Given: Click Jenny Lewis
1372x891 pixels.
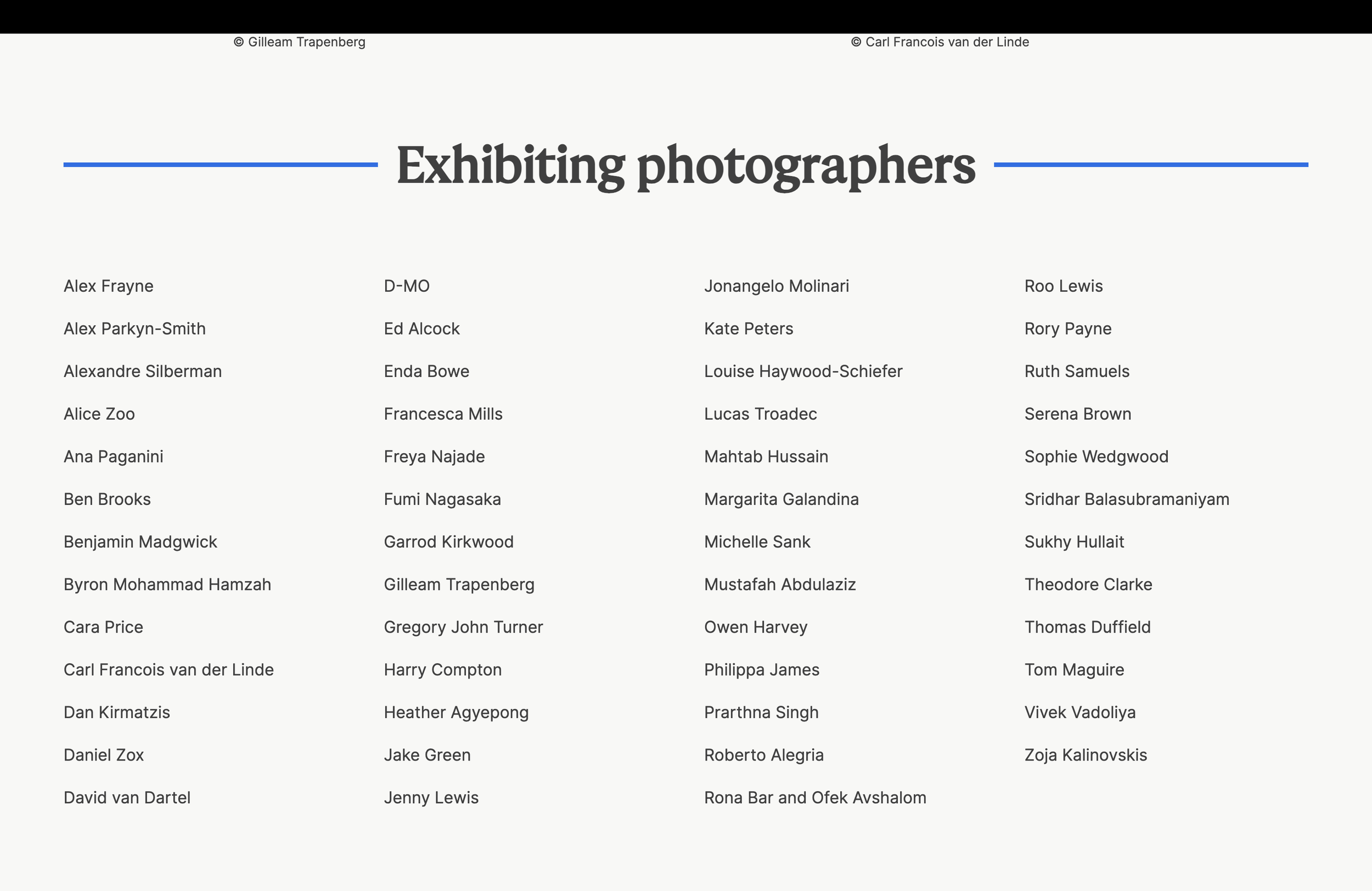Looking at the screenshot, I should (x=431, y=798).
